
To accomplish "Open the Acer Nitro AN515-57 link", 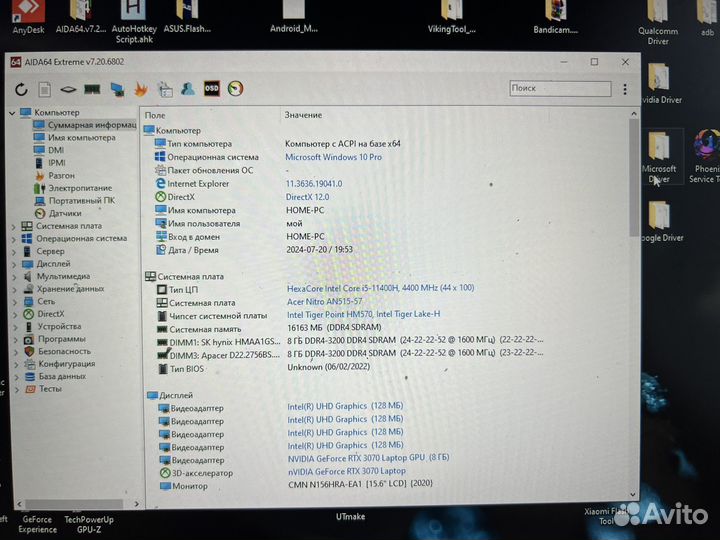I will coord(325,302).
